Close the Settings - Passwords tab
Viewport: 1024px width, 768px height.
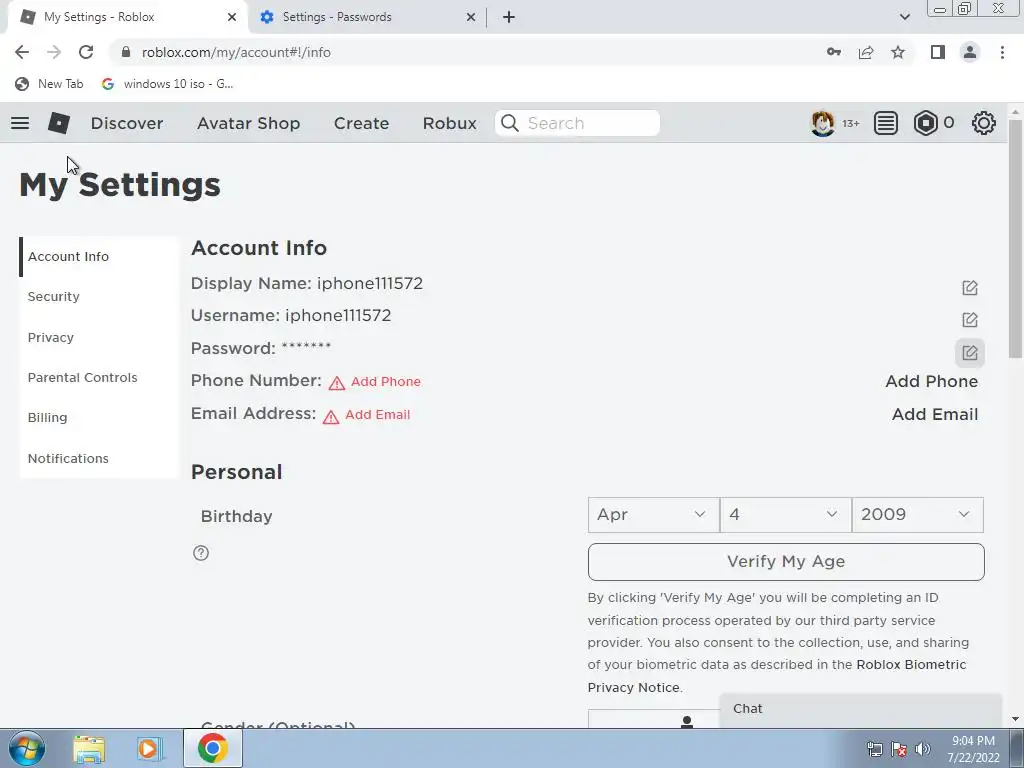470,17
